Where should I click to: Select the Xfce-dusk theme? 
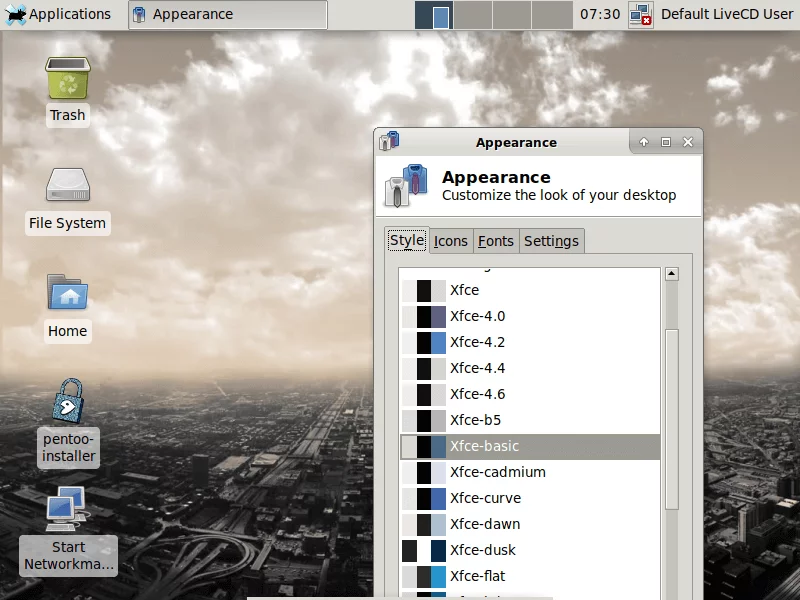click(483, 550)
